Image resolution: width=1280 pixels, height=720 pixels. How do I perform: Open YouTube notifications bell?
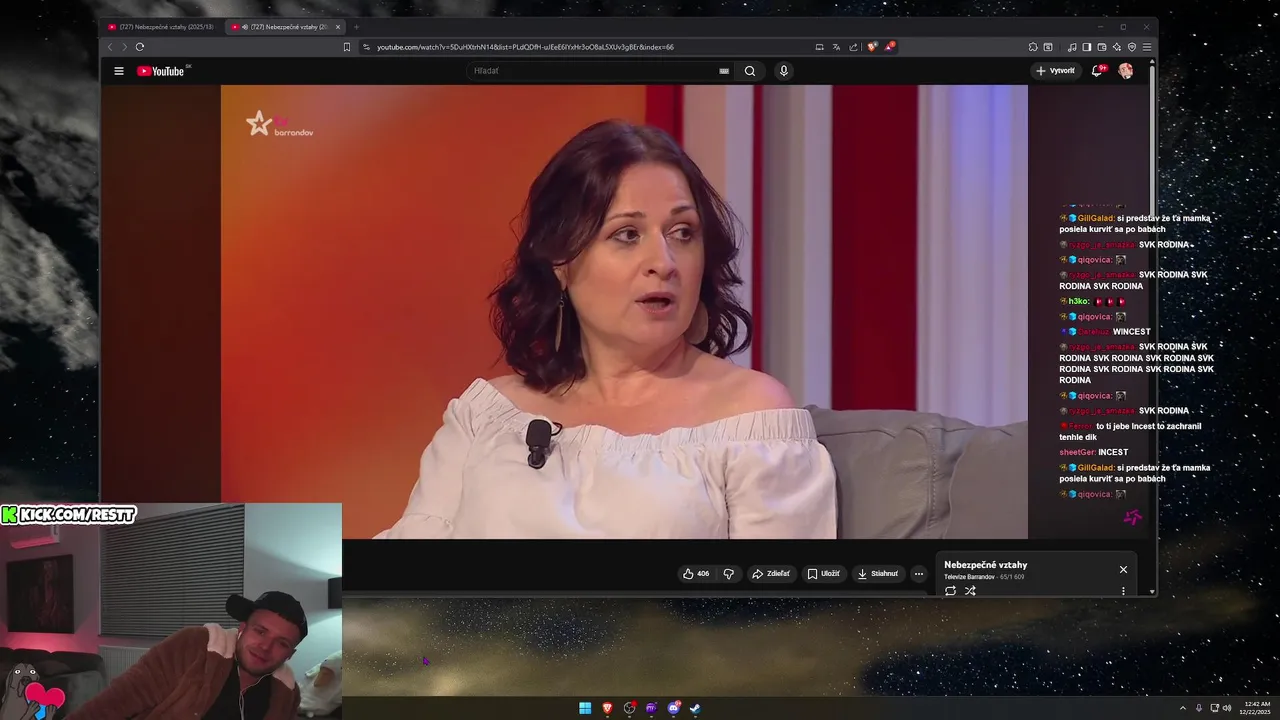click(x=1097, y=71)
